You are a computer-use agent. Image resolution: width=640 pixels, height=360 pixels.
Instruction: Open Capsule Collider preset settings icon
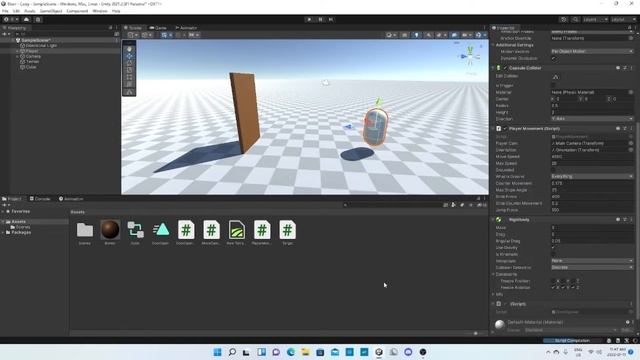coord(625,68)
